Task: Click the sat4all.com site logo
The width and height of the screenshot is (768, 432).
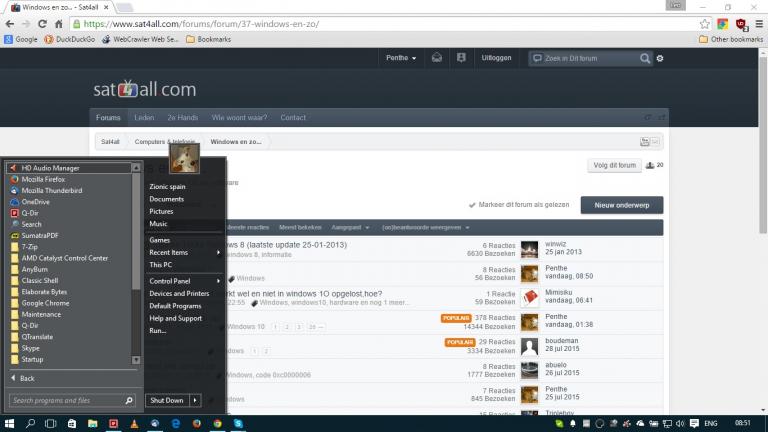Action: (144, 89)
